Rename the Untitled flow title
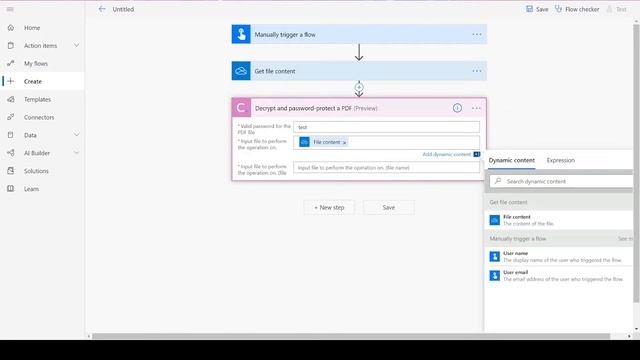The width and height of the screenshot is (640, 360). click(123, 9)
